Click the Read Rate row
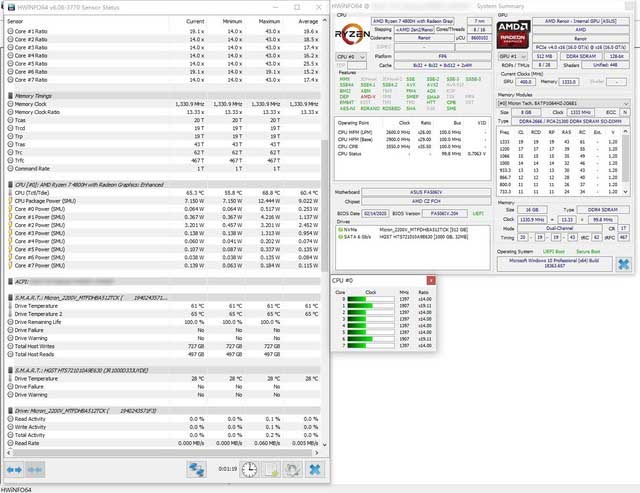Viewport: 640px width, 493px height. (164, 443)
